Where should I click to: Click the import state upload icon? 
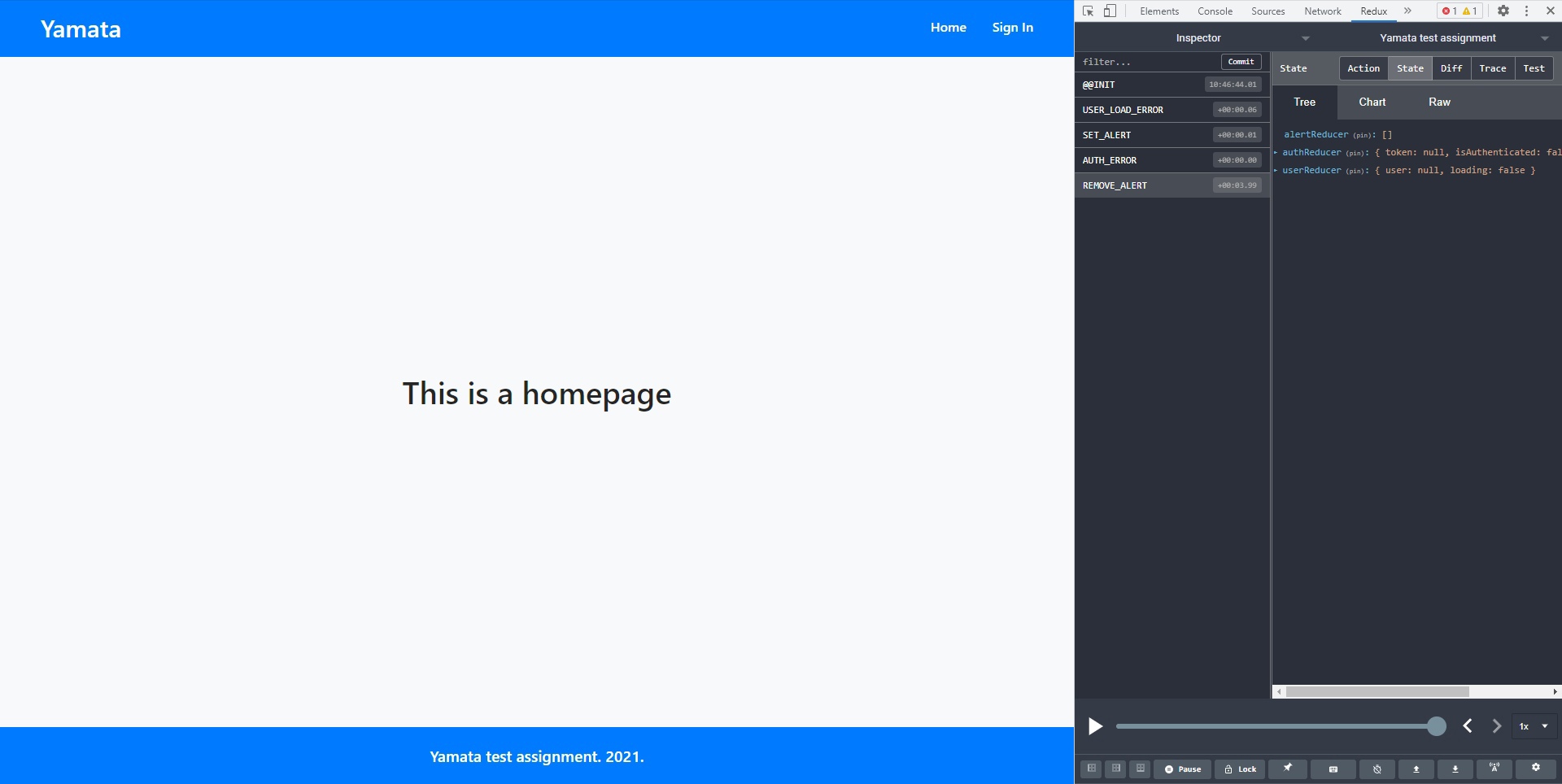[1416, 769]
